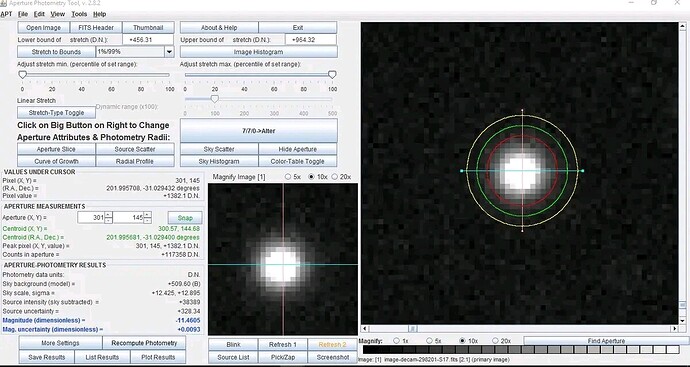Click Save Results
This screenshot has width=690, height=367.
47,357
